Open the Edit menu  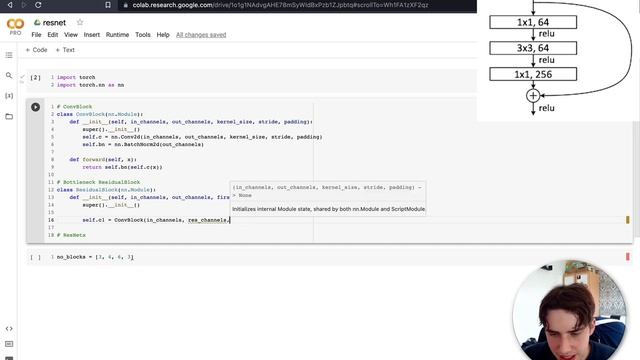[x=53, y=35]
